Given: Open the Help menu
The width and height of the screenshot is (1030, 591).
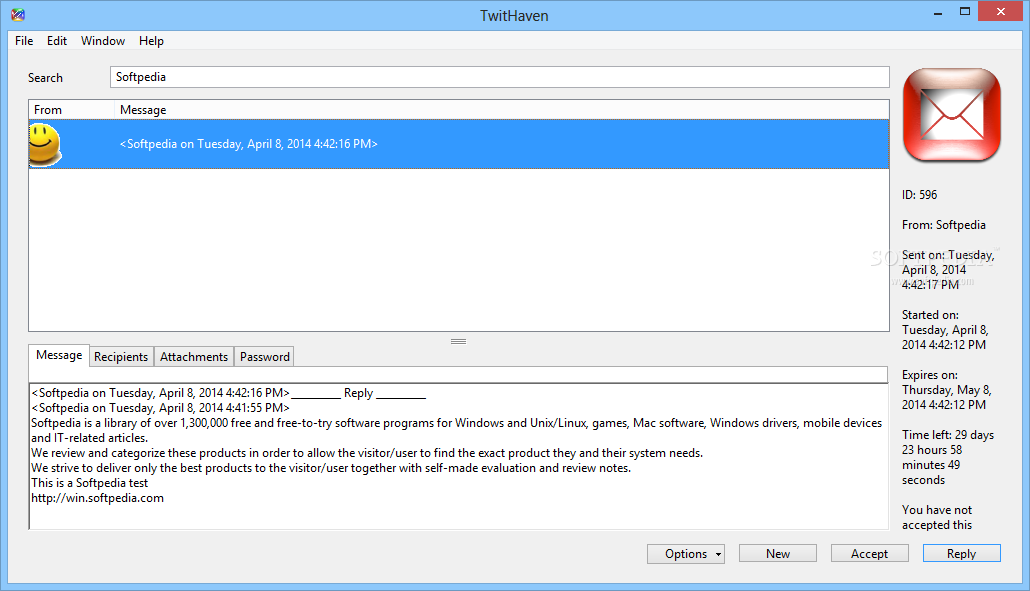Looking at the screenshot, I should click(151, 41).
